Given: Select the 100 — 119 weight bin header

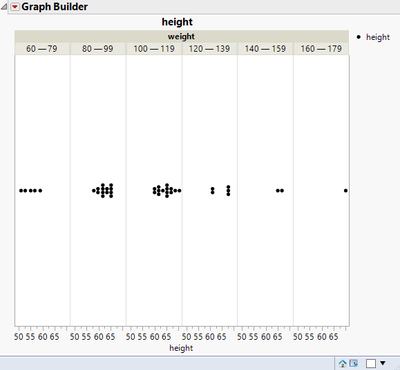Looking at the screenshot, I should coord(154,49).
